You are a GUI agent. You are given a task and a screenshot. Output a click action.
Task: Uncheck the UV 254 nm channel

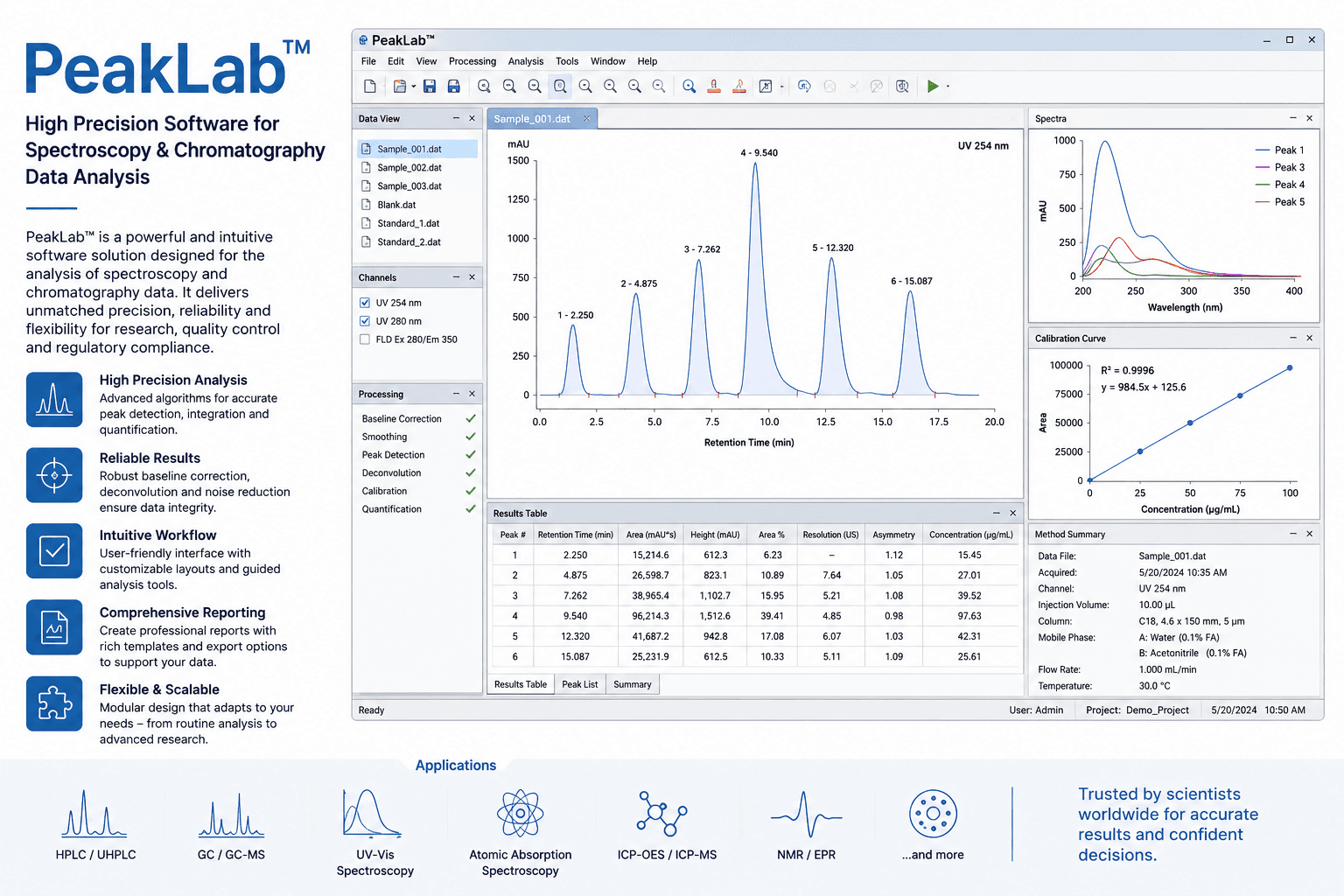click(365, 303)
